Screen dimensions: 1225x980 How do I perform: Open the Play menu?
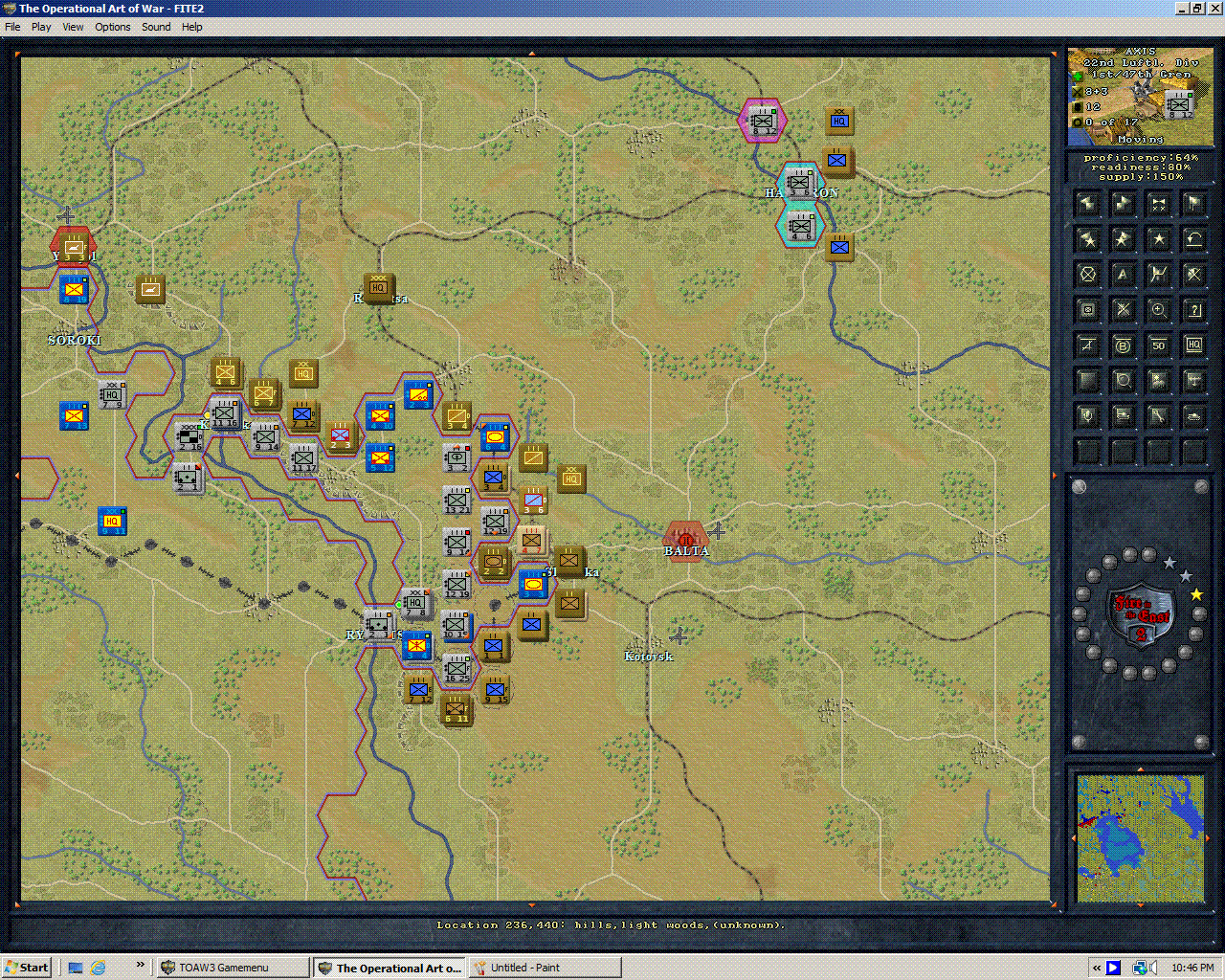pos(41,27)
